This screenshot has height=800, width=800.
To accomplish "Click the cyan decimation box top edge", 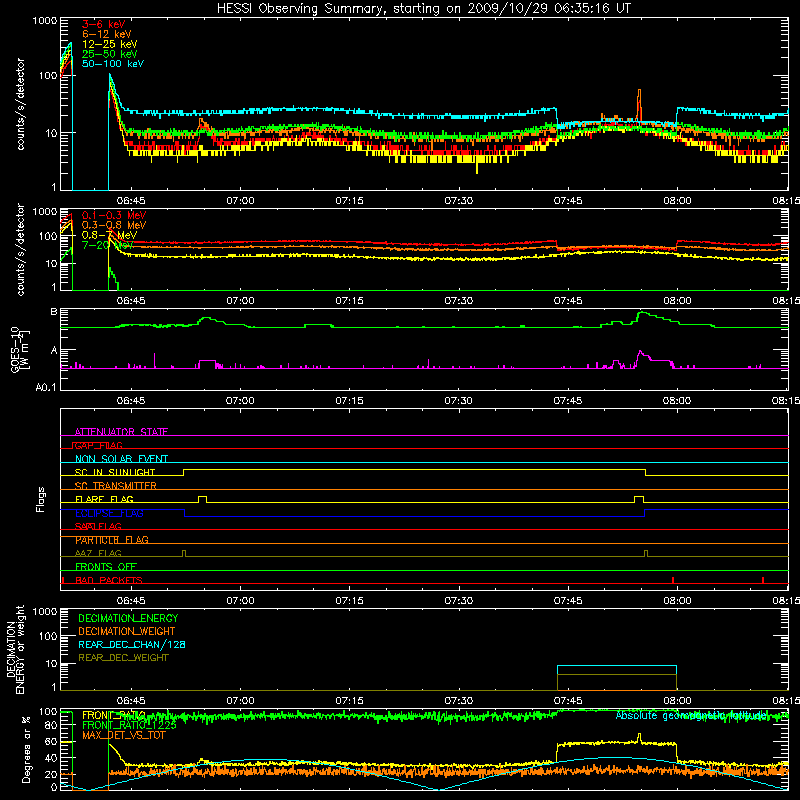I will (617, 666).
